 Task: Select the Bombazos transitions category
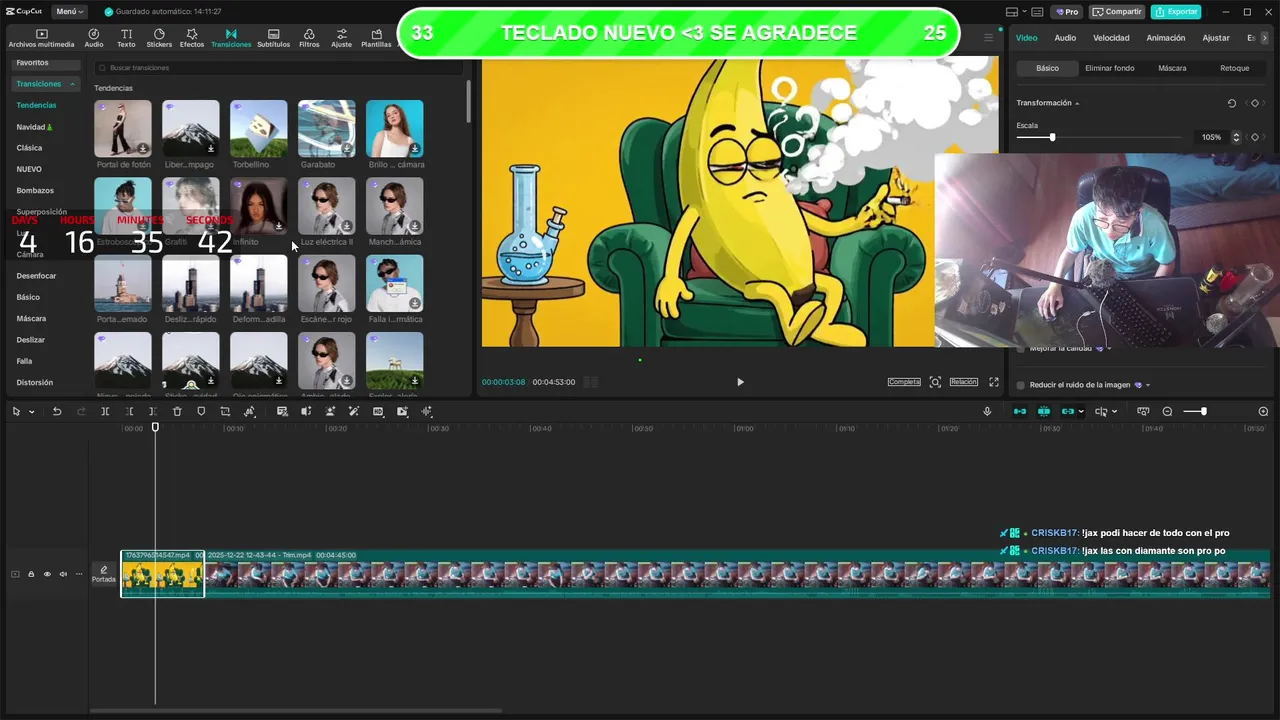pyautogui.click(x=35, y=190)
